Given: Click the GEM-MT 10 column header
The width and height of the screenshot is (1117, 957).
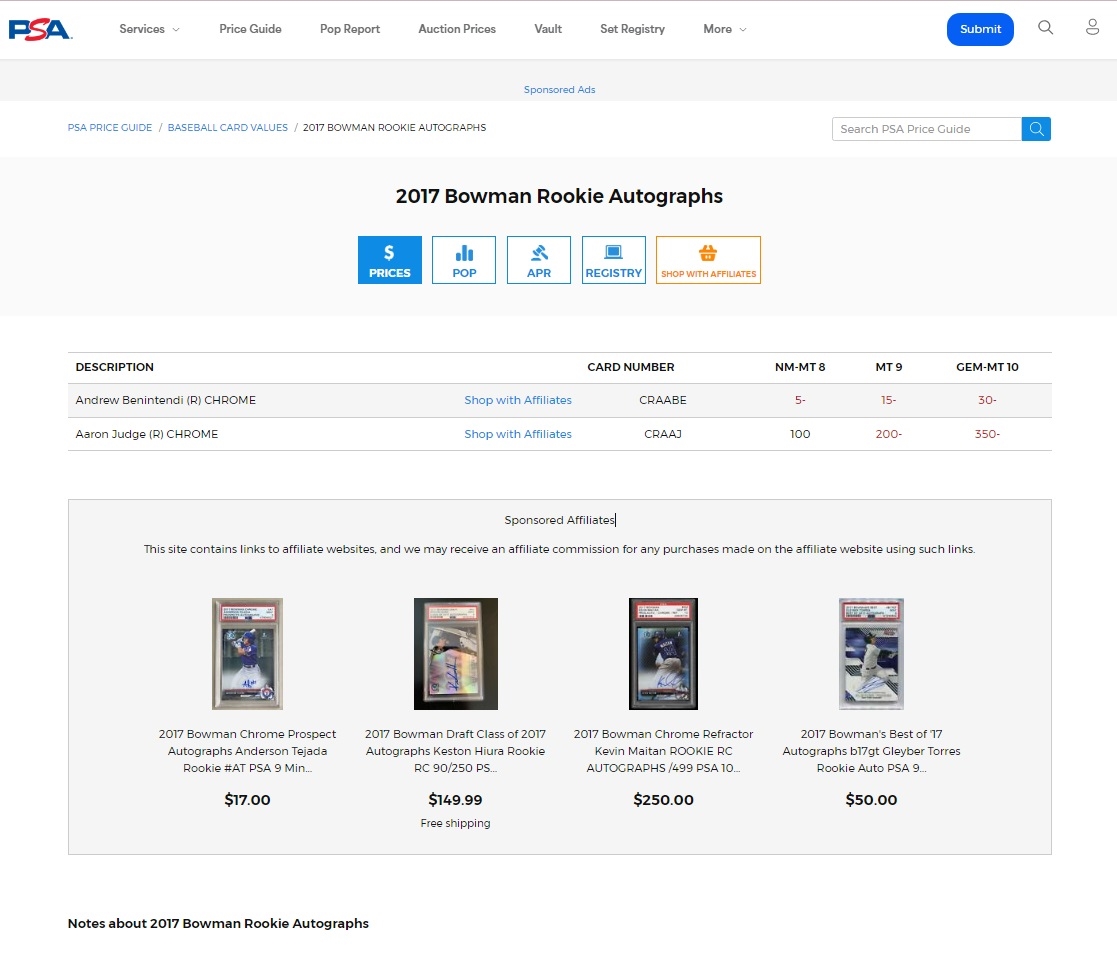Looking at the screenshot, I should coord(987,367).
